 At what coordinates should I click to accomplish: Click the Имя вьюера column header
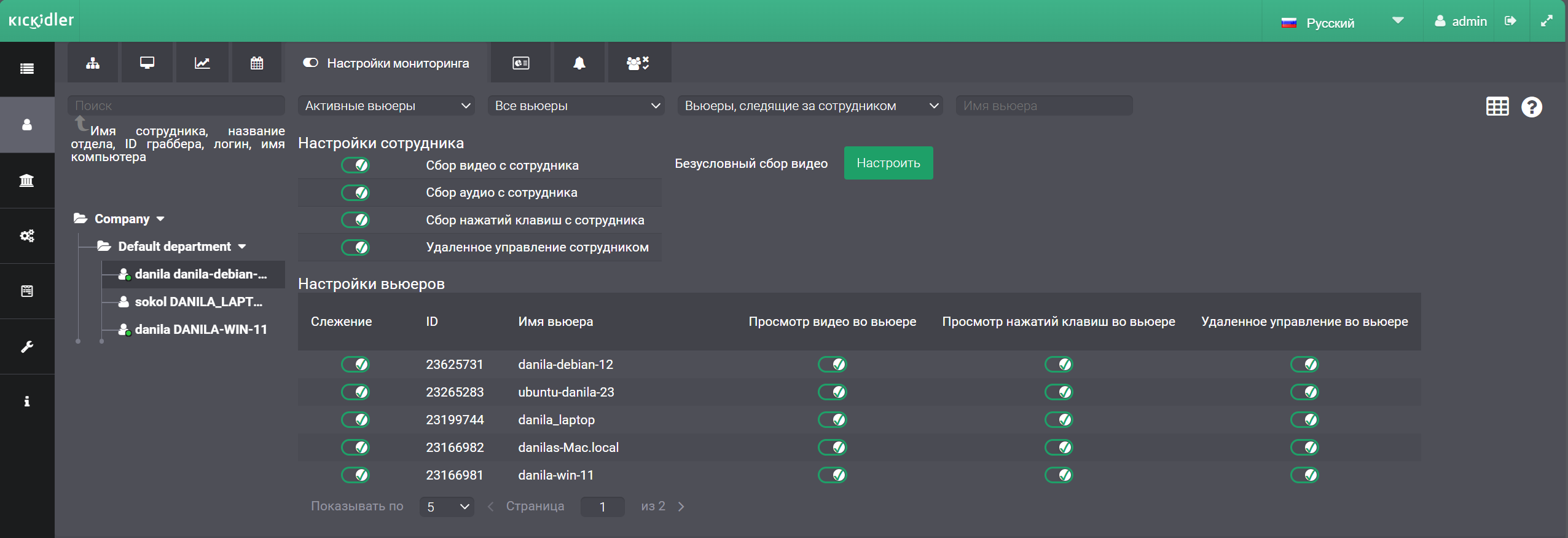tap(555, 322)
